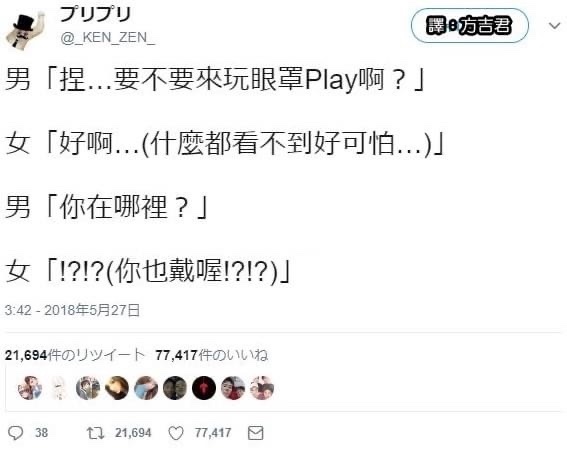Image resolution: width=567 pixels, height=449 pixels.
Task: Click the reply speech bubble icon
Action: click(x=16, y=433)
